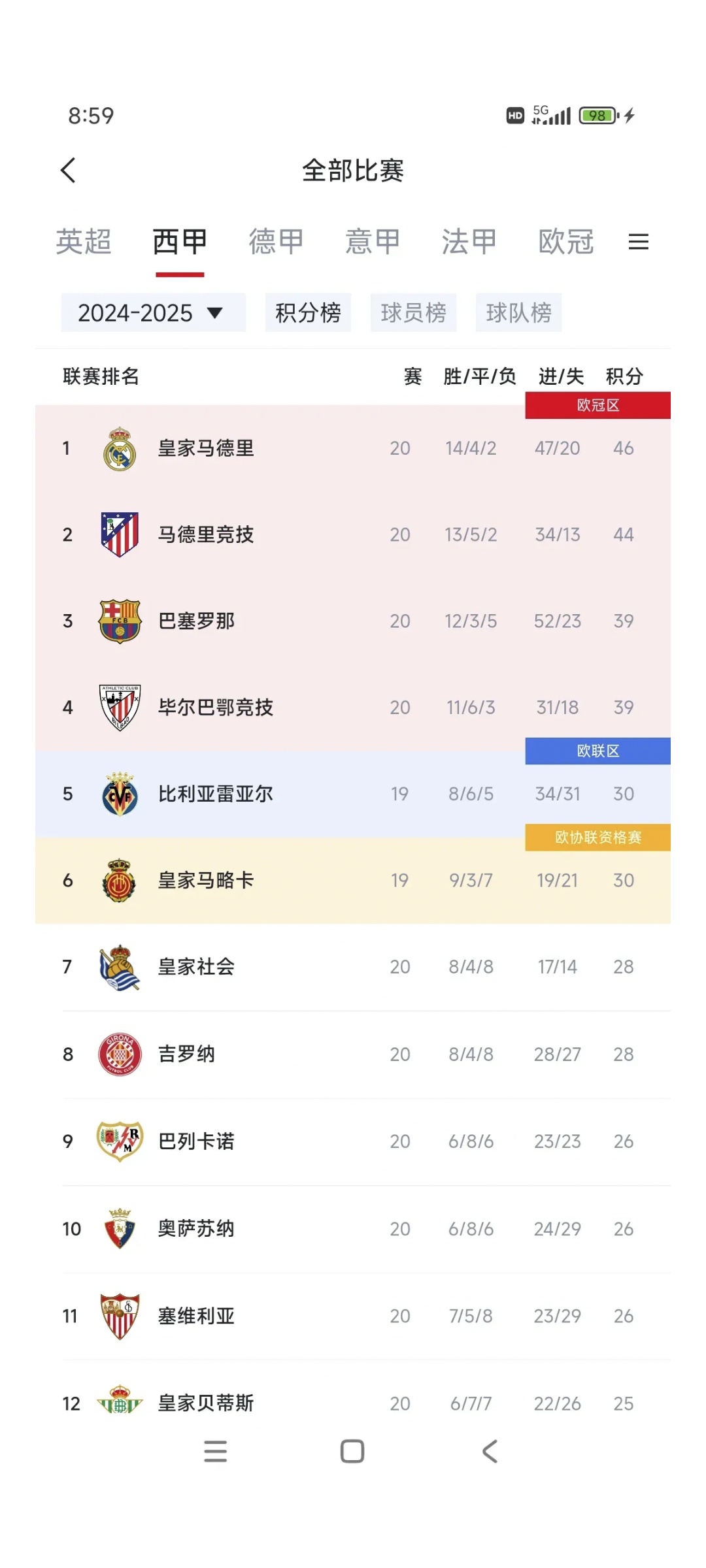Screen dimensions: 706x1568
Task: Open the Girona club logo
Action: click(118, 1054)
